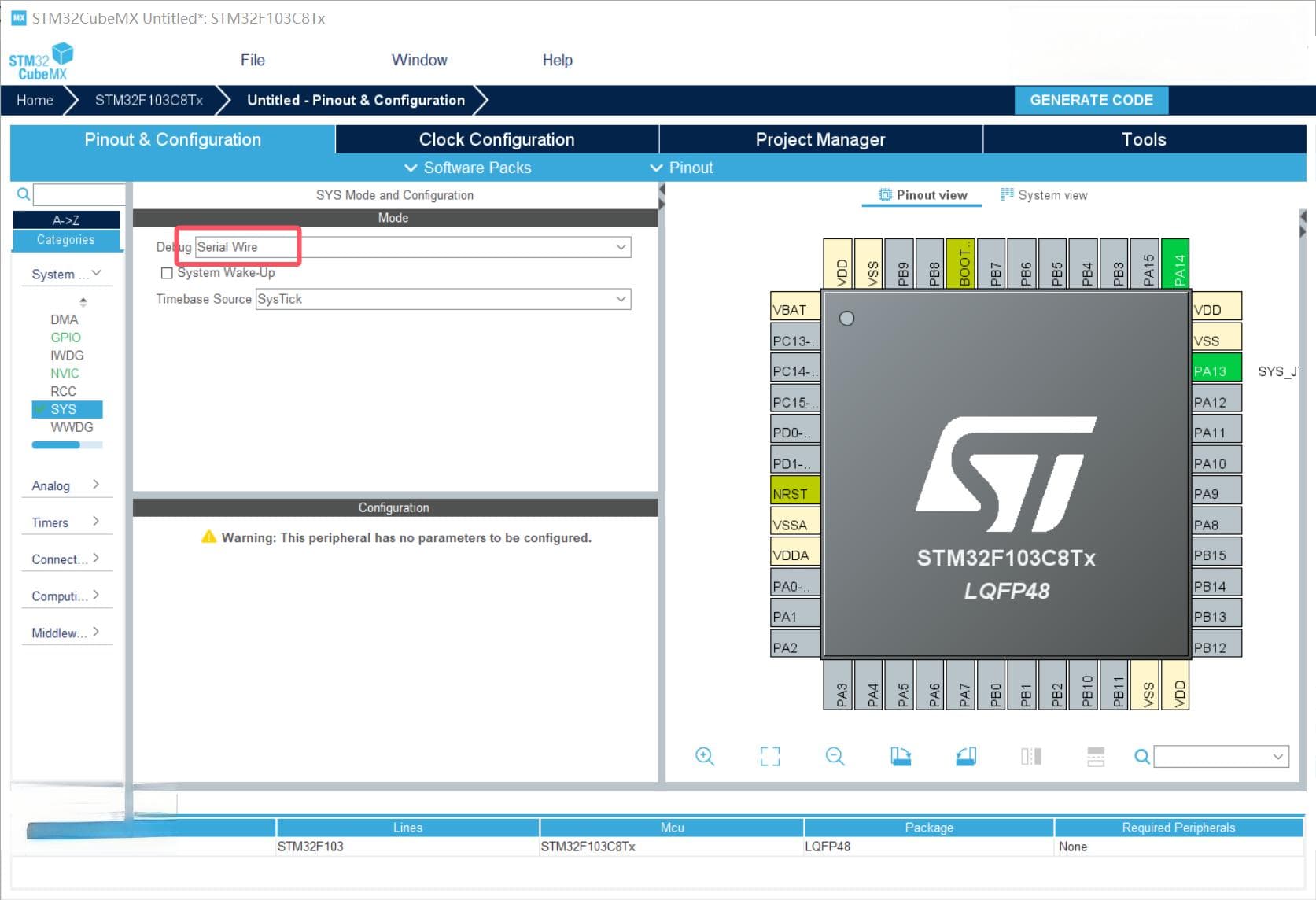Select DMA in System Core list
The image size is (1316, 900).
(65, 319)
